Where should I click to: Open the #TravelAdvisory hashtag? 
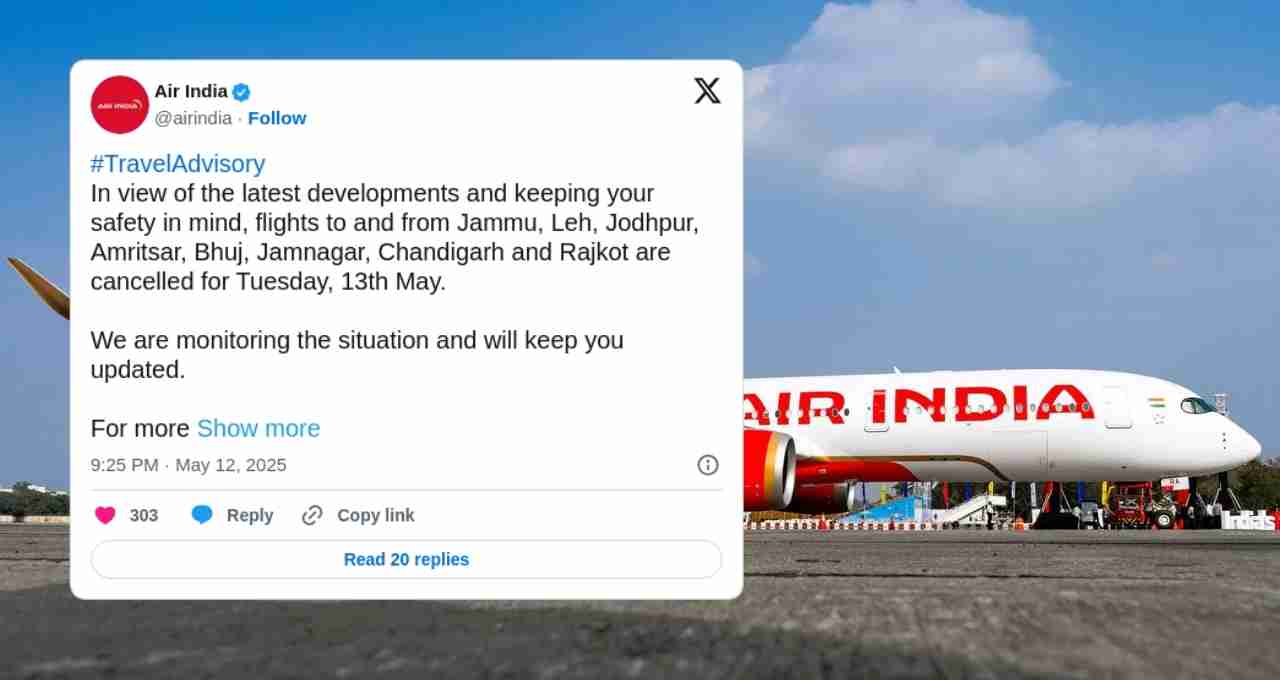coord(178,164)
